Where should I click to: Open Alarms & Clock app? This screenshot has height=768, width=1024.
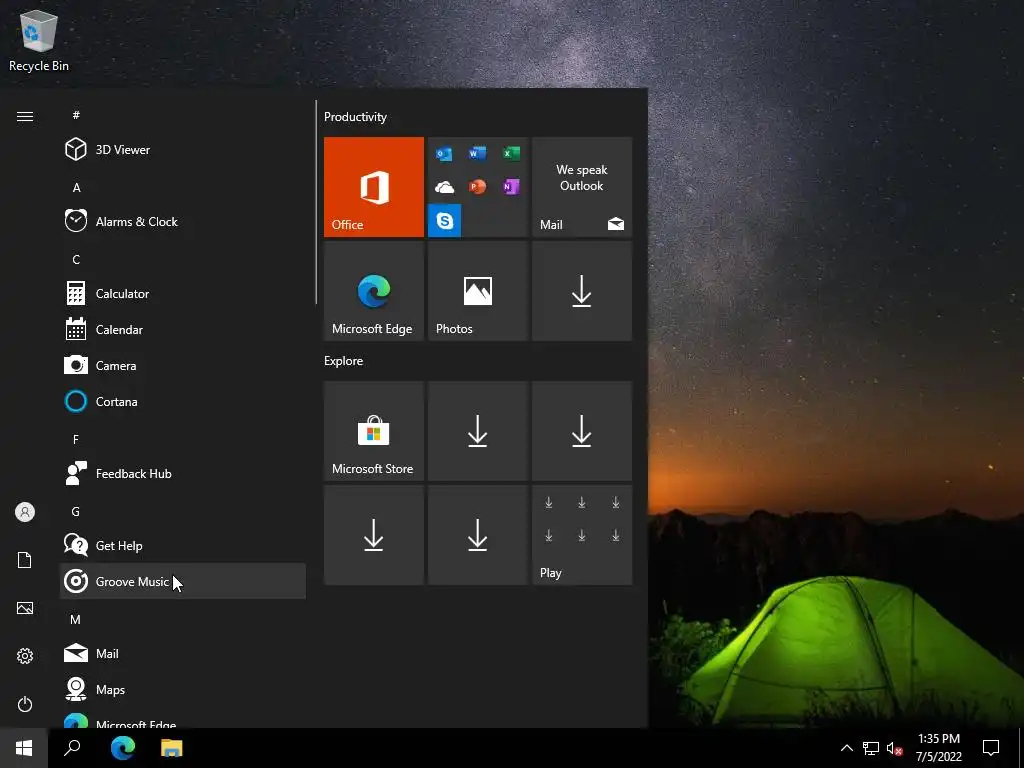tap(183, 221)
